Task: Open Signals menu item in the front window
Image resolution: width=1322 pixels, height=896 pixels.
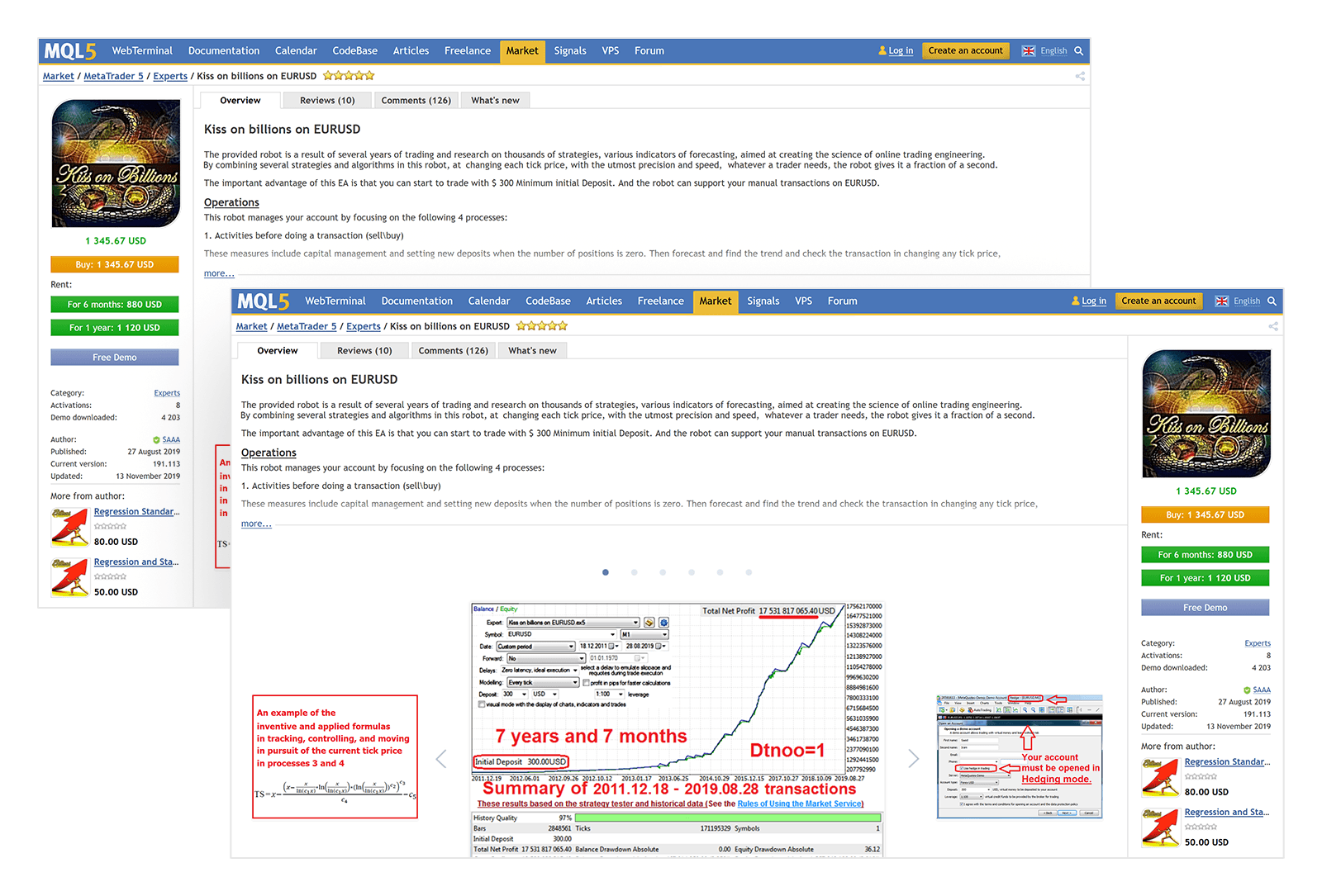Action: [x=763, y=301]
